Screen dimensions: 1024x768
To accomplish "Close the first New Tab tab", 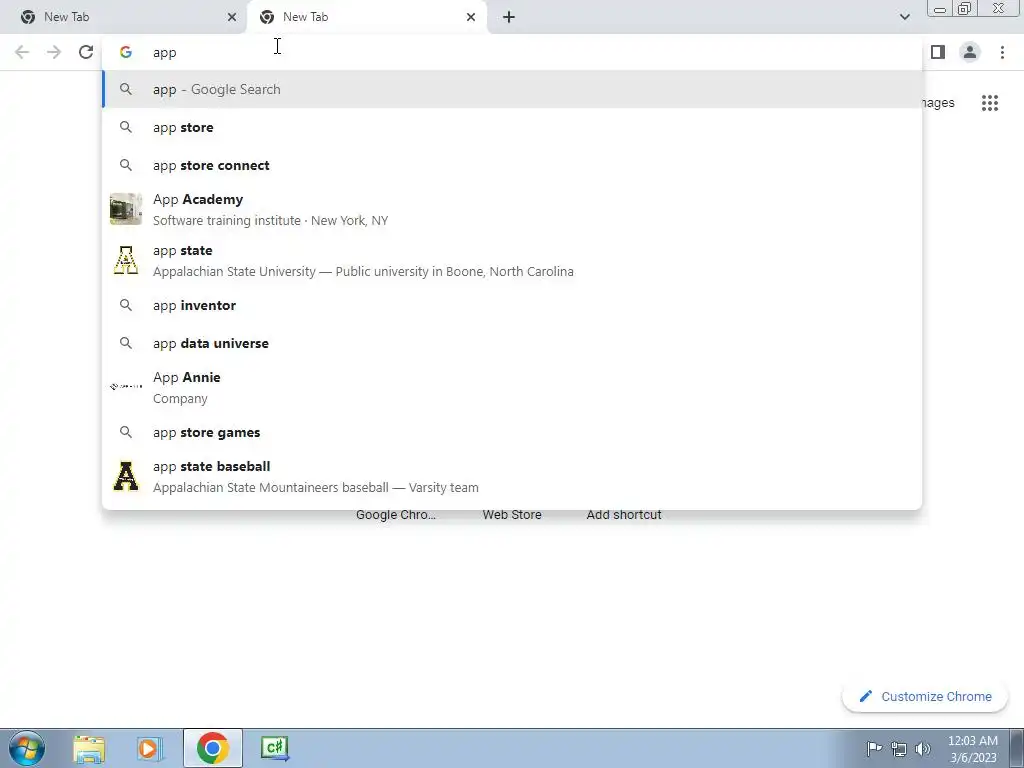I will point(232,17).
